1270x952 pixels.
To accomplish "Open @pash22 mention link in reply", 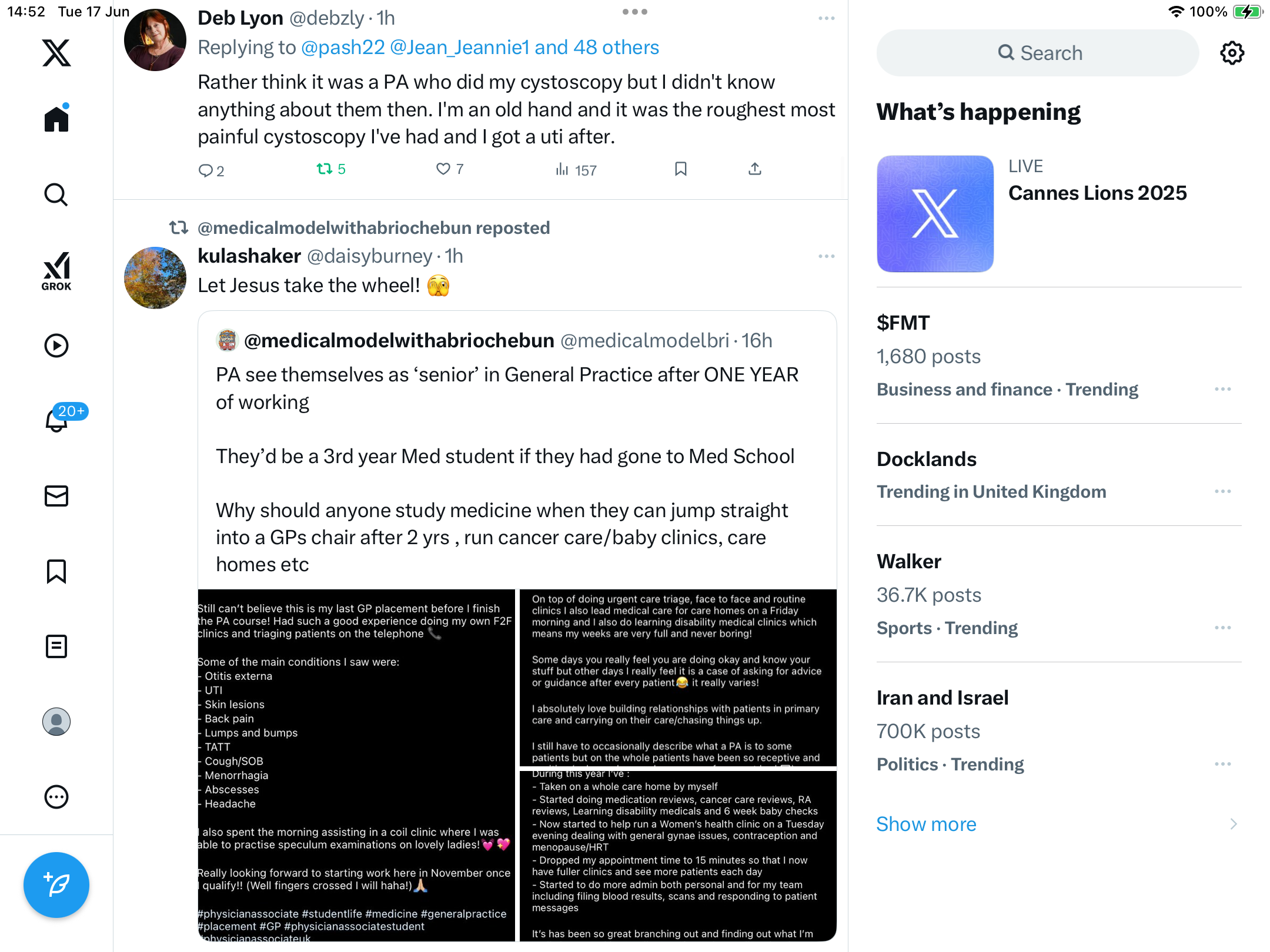I will click(x=343, y=47).
